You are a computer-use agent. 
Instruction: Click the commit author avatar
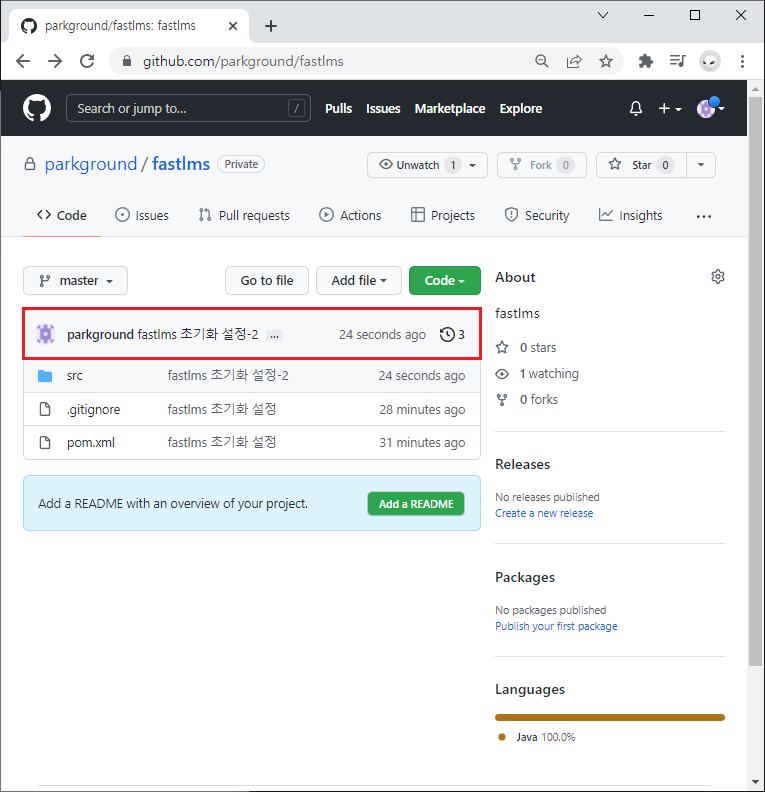(45, 334)
